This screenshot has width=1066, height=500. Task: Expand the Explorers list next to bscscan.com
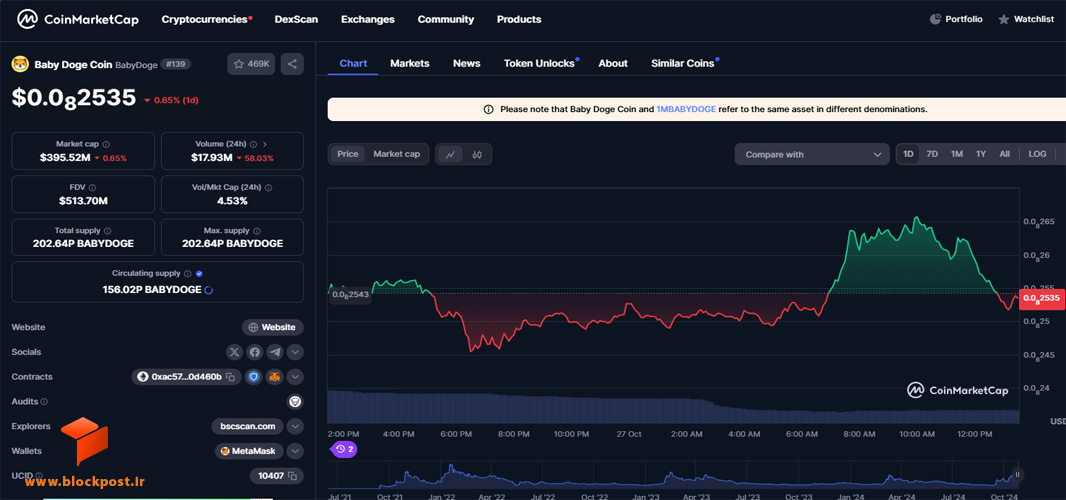(295, 427)
